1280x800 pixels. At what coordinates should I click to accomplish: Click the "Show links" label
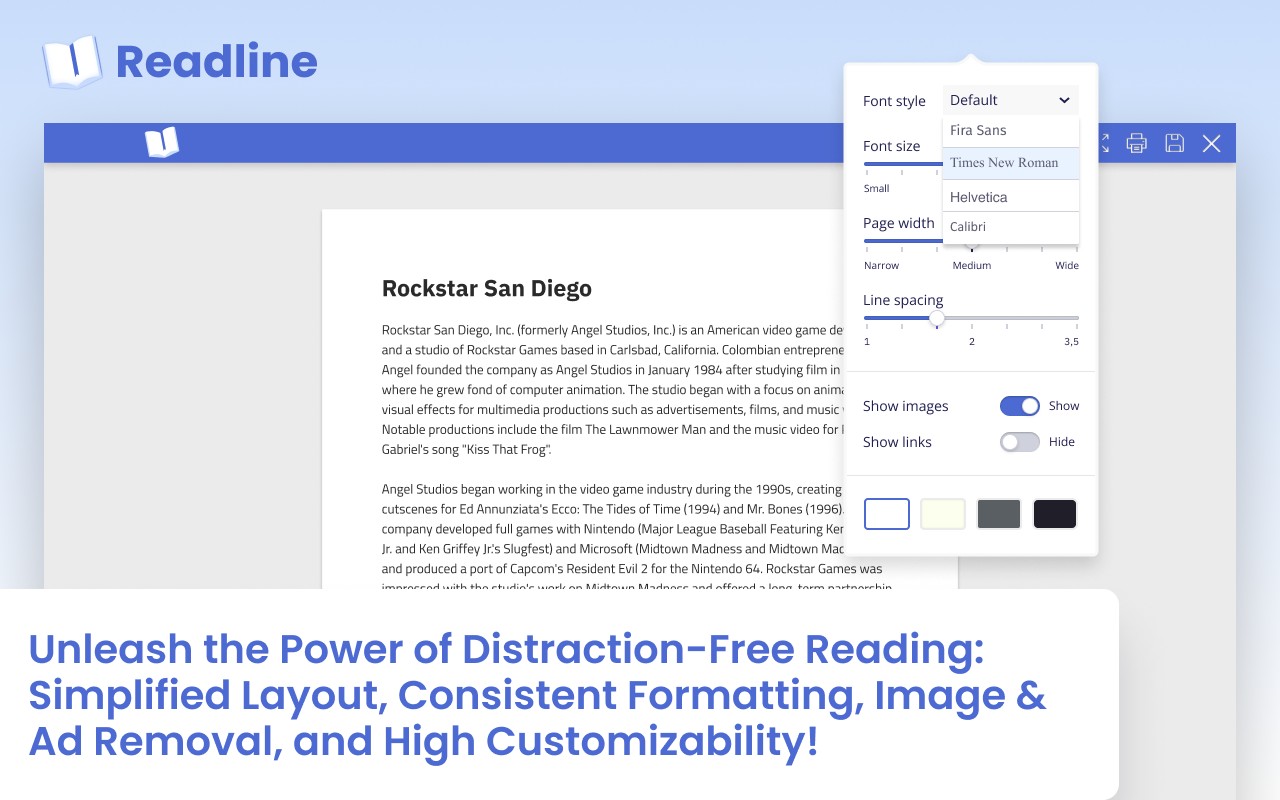click(897, 442)
